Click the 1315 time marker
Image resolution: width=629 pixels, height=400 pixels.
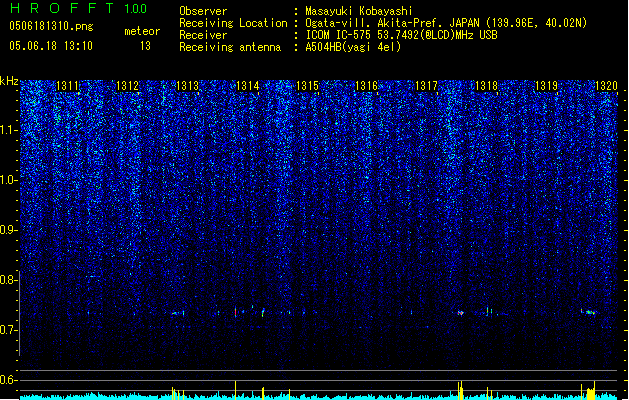click(307, 86)
